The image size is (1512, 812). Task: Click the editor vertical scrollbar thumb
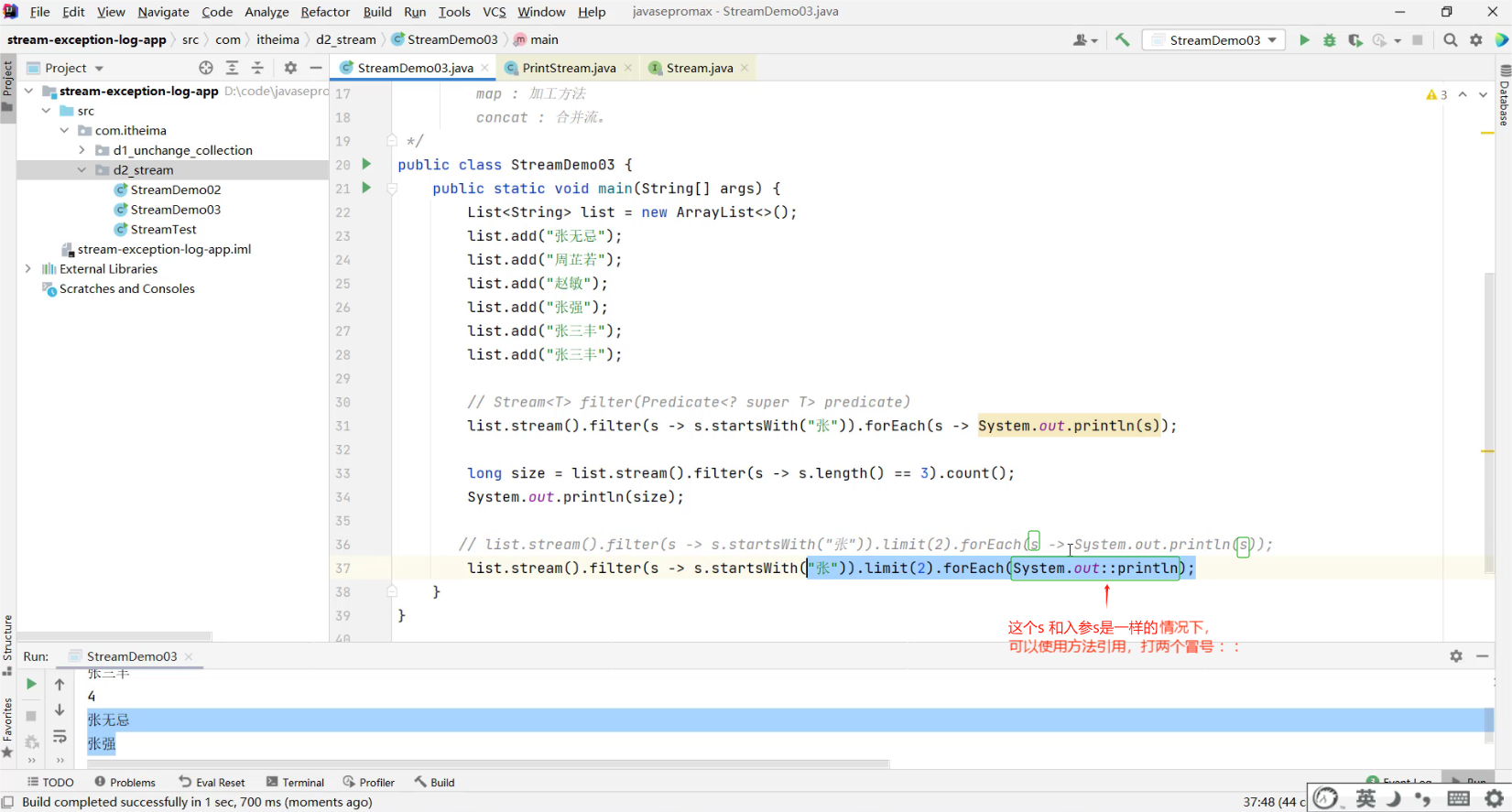(1489, 424)
